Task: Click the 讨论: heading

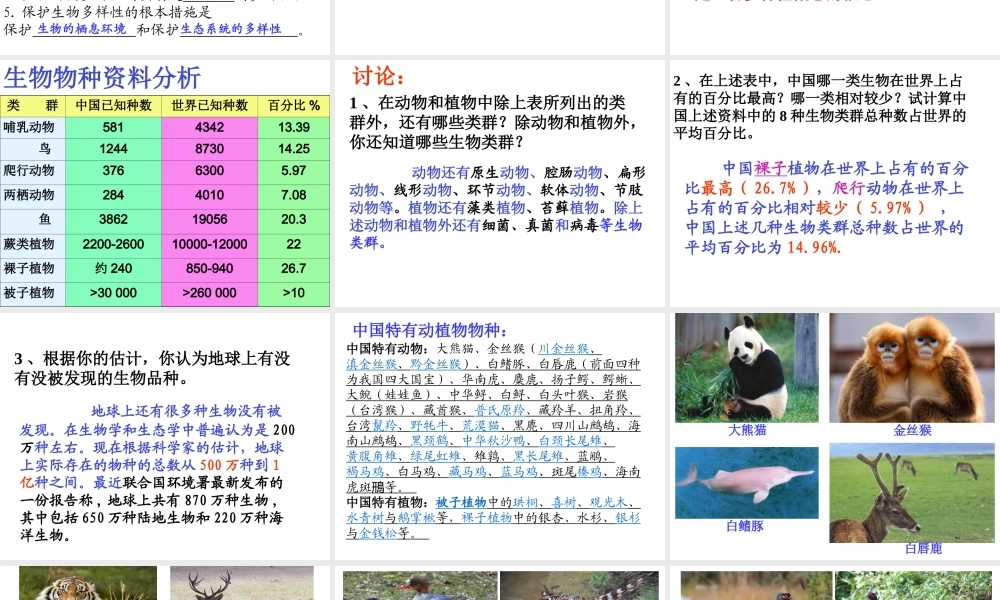Action: click(x=378, y=77)
